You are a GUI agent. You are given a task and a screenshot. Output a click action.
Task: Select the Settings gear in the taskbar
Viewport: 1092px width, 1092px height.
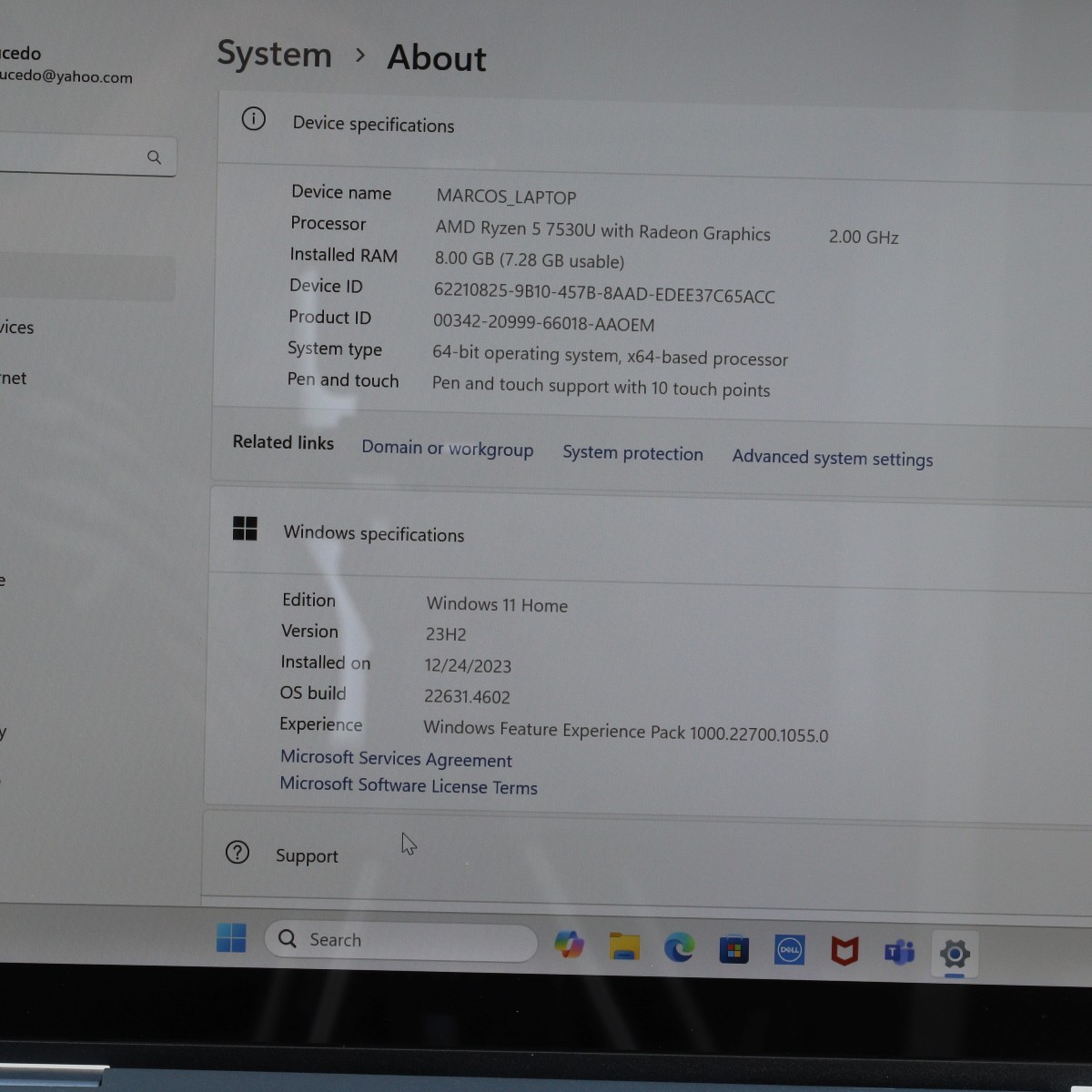[955, 955]
